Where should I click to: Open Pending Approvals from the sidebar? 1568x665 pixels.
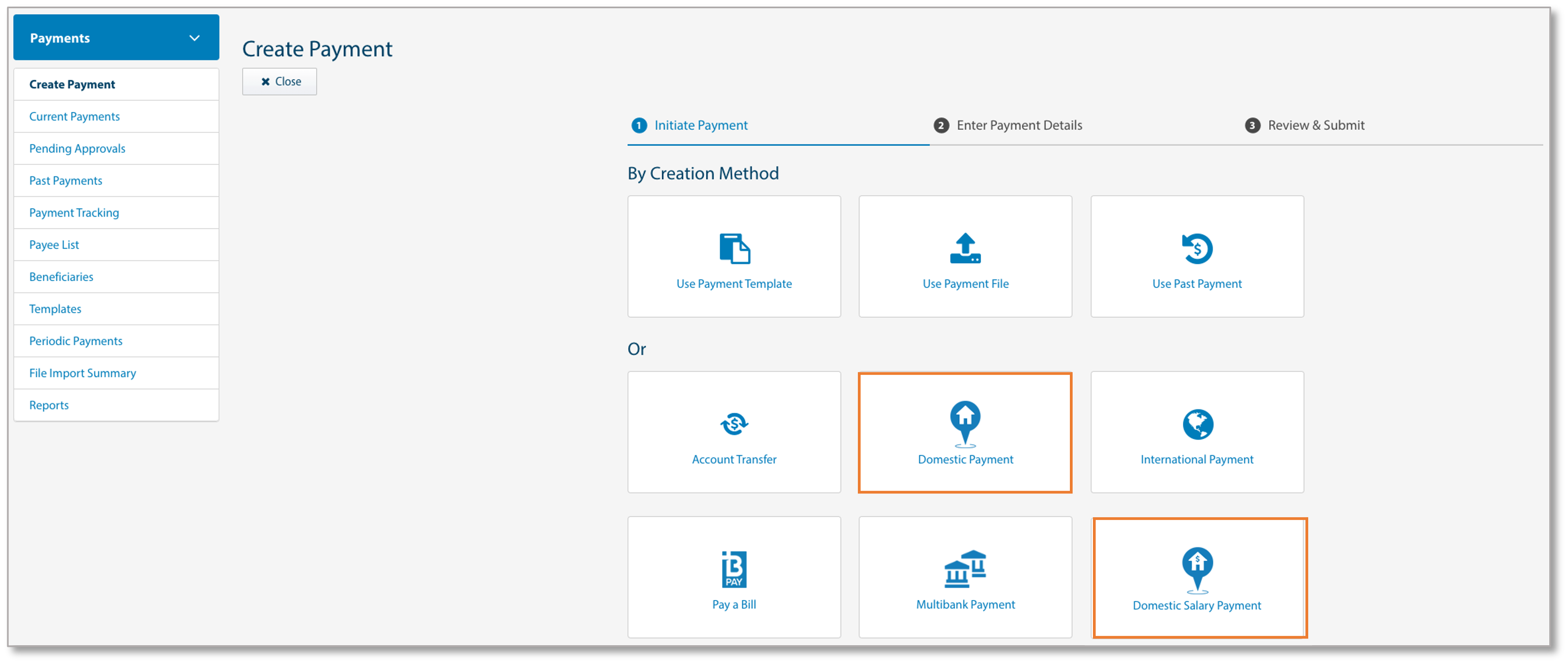tap(77, 148)
